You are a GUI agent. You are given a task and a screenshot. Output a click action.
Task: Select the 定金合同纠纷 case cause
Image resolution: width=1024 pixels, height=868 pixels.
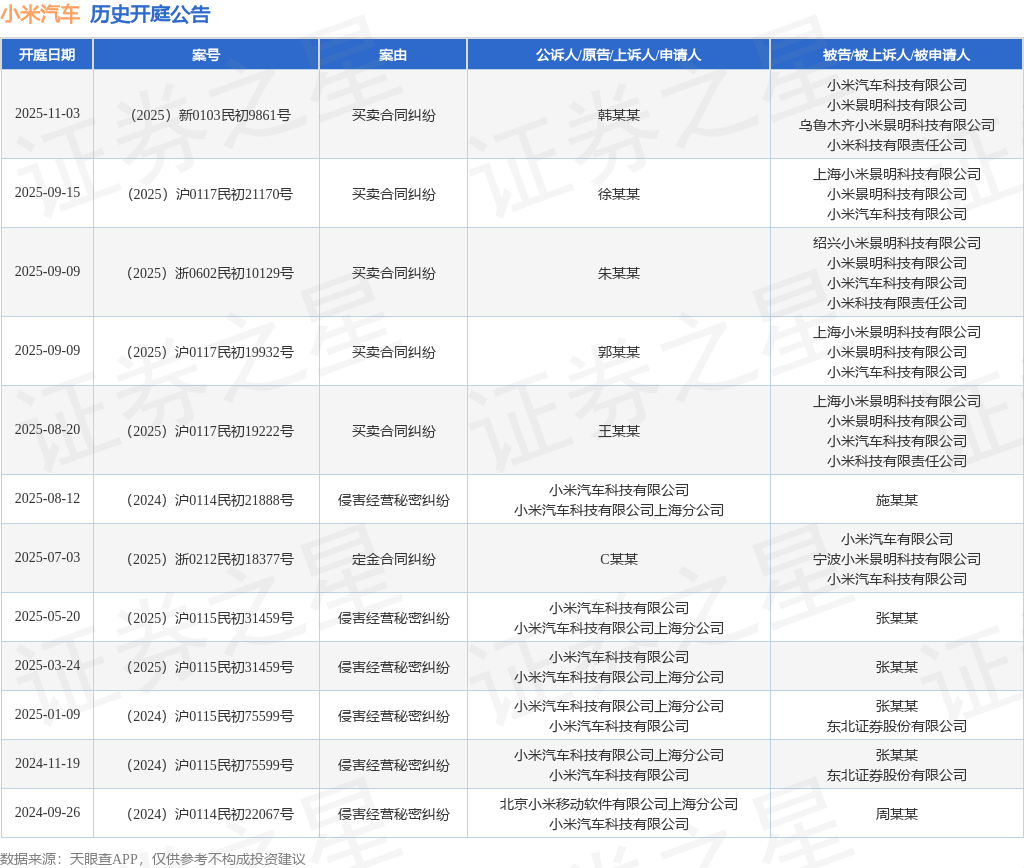[394, 560]
